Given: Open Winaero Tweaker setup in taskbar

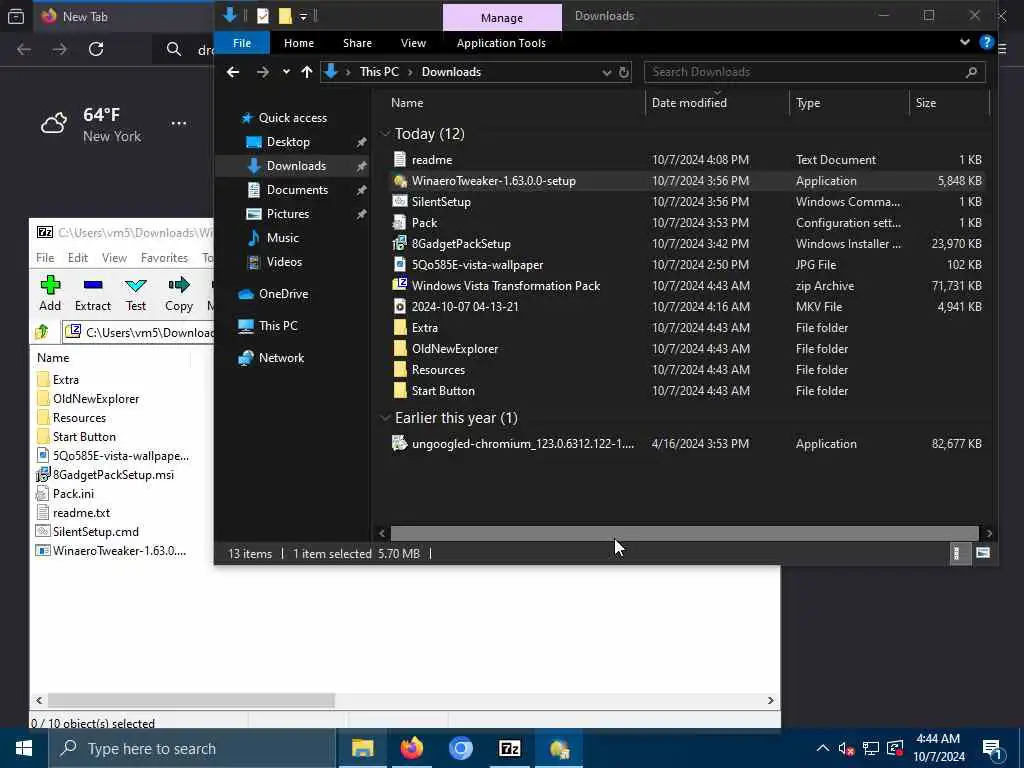Looking at the screenshot, I should pyautogui.click(x=559, y=748).
